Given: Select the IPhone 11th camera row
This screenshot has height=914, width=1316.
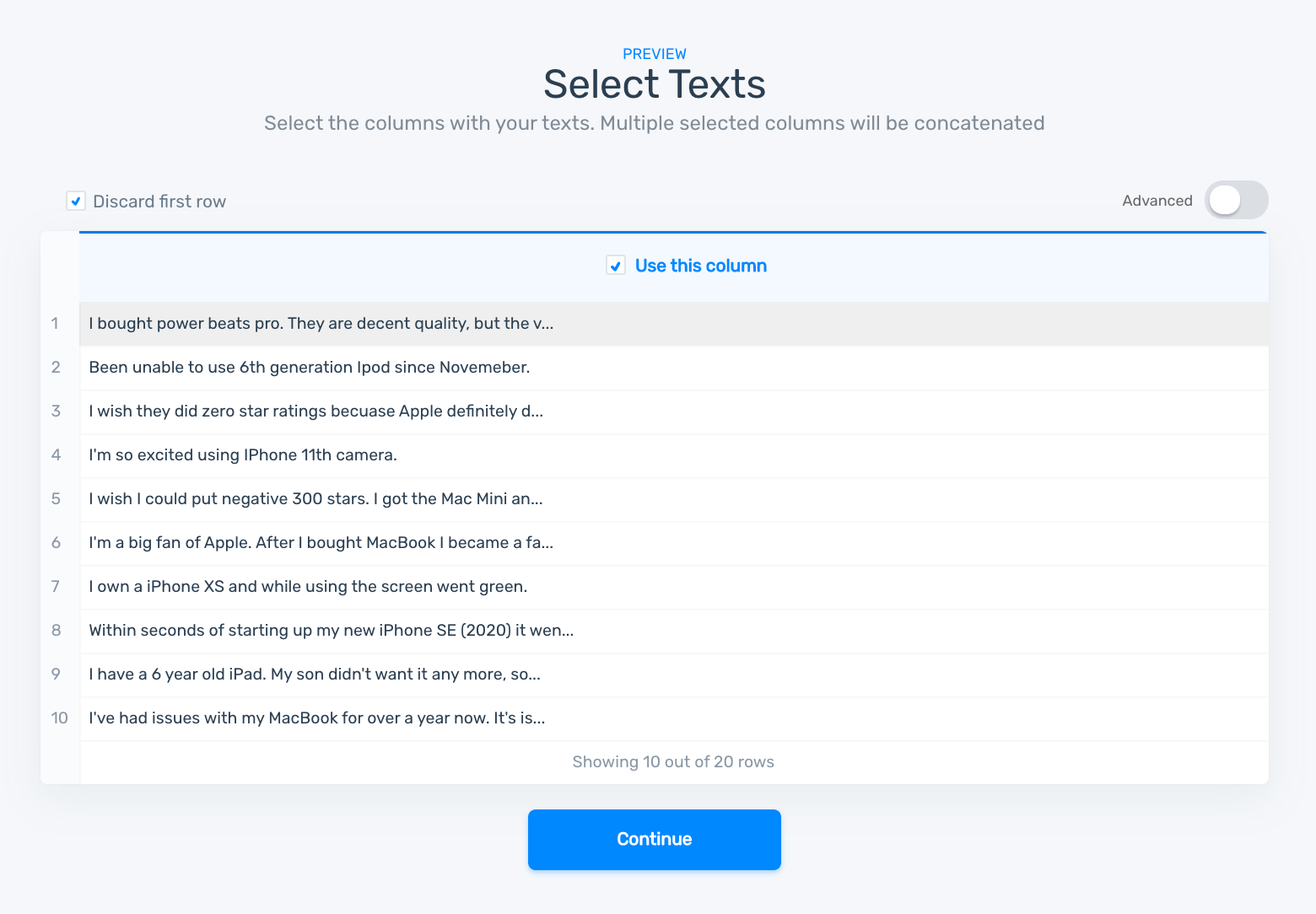Looking at the screenshot, I should click(x=243, y=455).
